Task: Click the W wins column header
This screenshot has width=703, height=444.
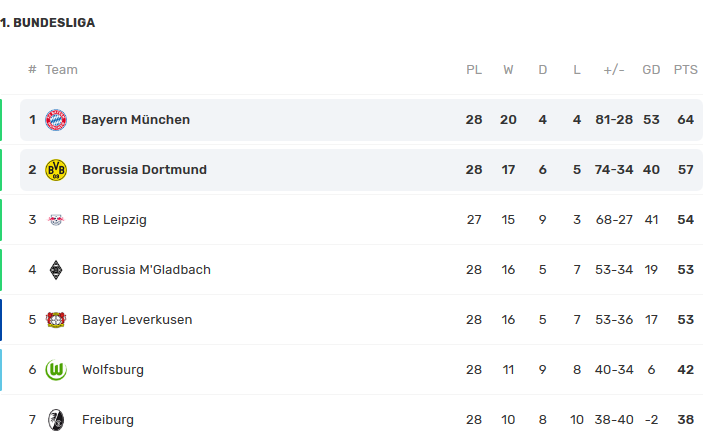Action: [x=508, y=70]
